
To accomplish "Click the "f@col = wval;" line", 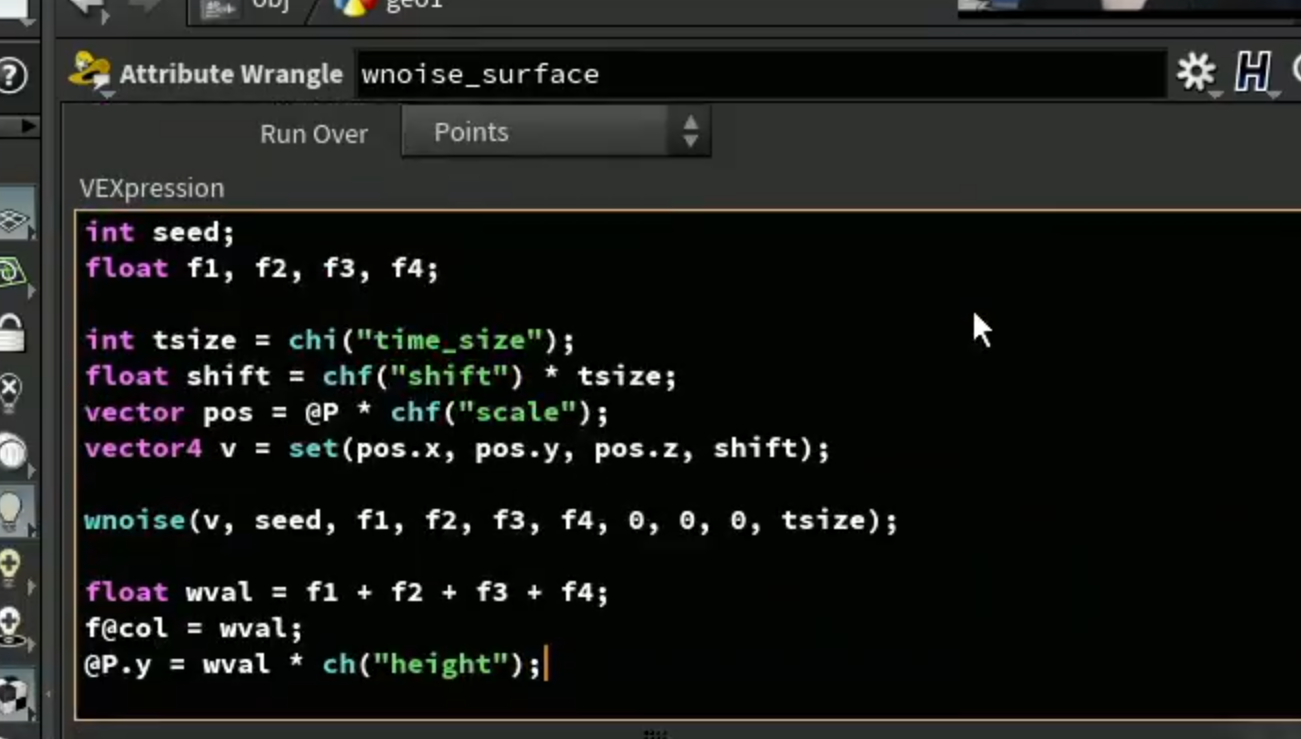I will coord(194,628).
